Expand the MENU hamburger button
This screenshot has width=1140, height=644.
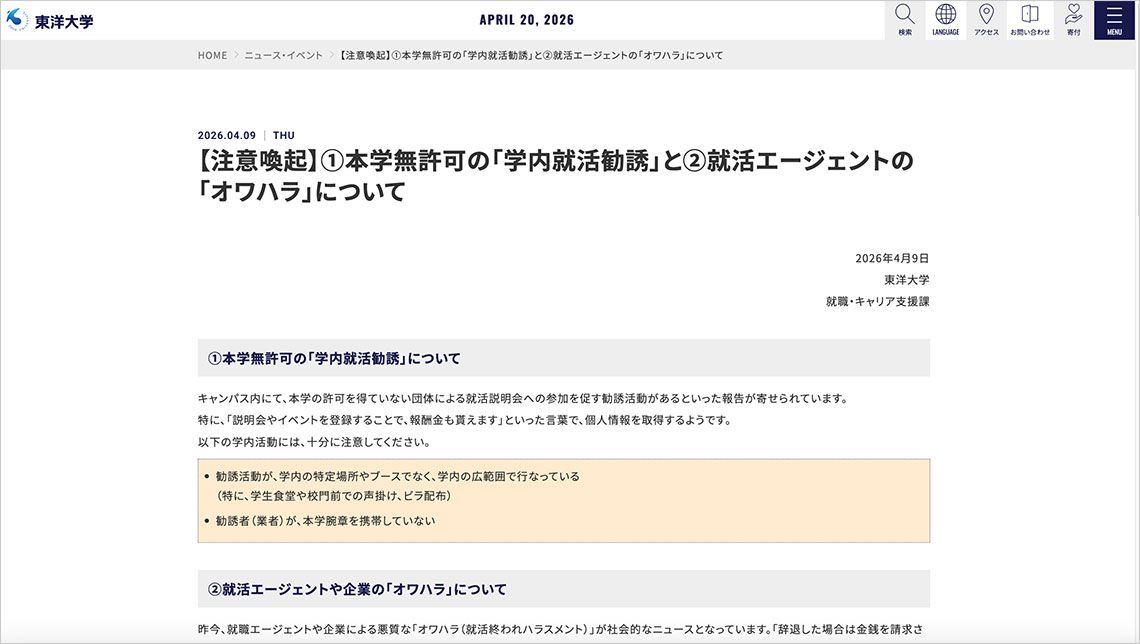click(x=1114, y=19)
